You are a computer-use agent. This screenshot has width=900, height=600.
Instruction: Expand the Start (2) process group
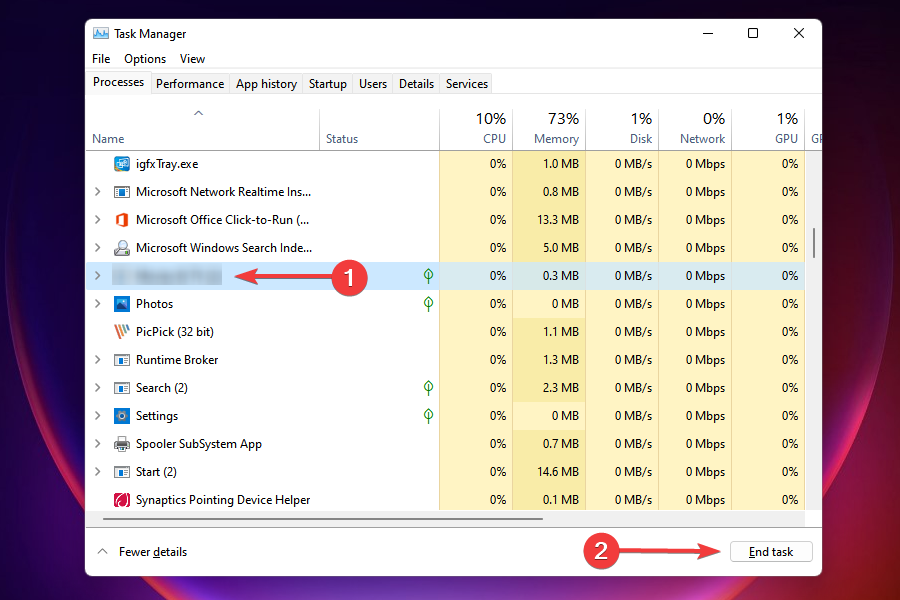(x=97, y=471)
